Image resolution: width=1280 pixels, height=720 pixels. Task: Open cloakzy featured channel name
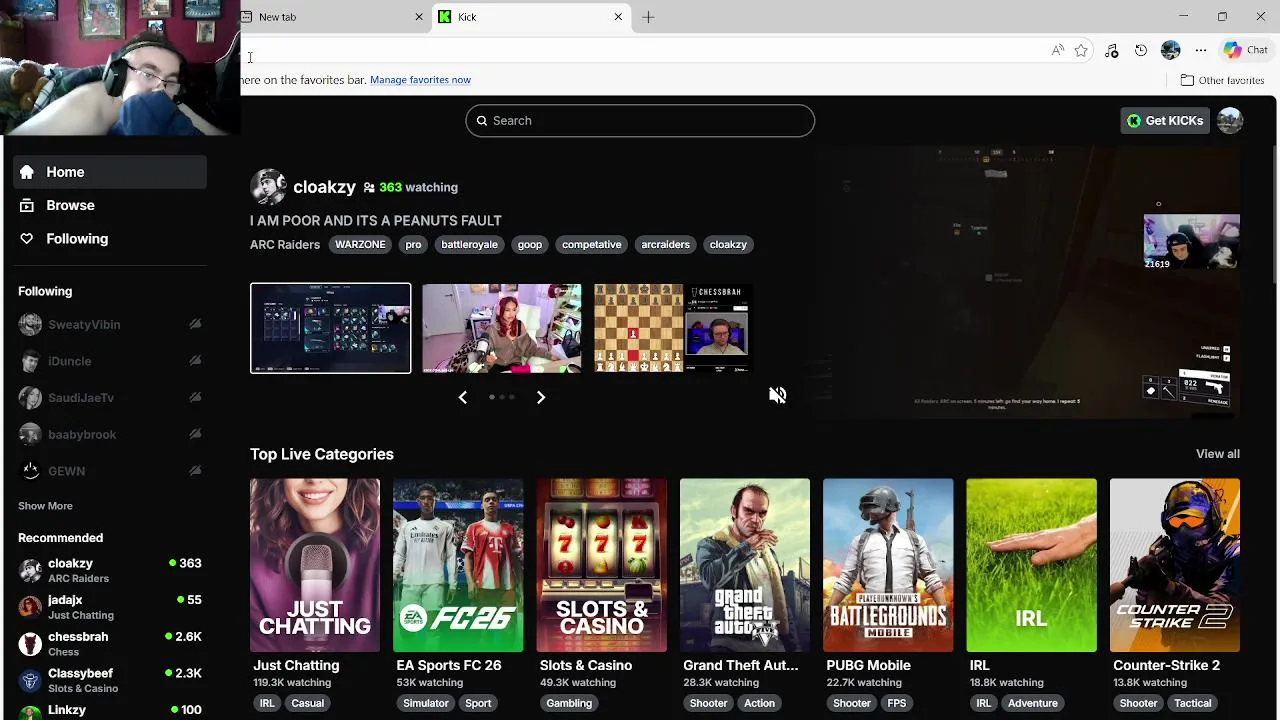324,187
